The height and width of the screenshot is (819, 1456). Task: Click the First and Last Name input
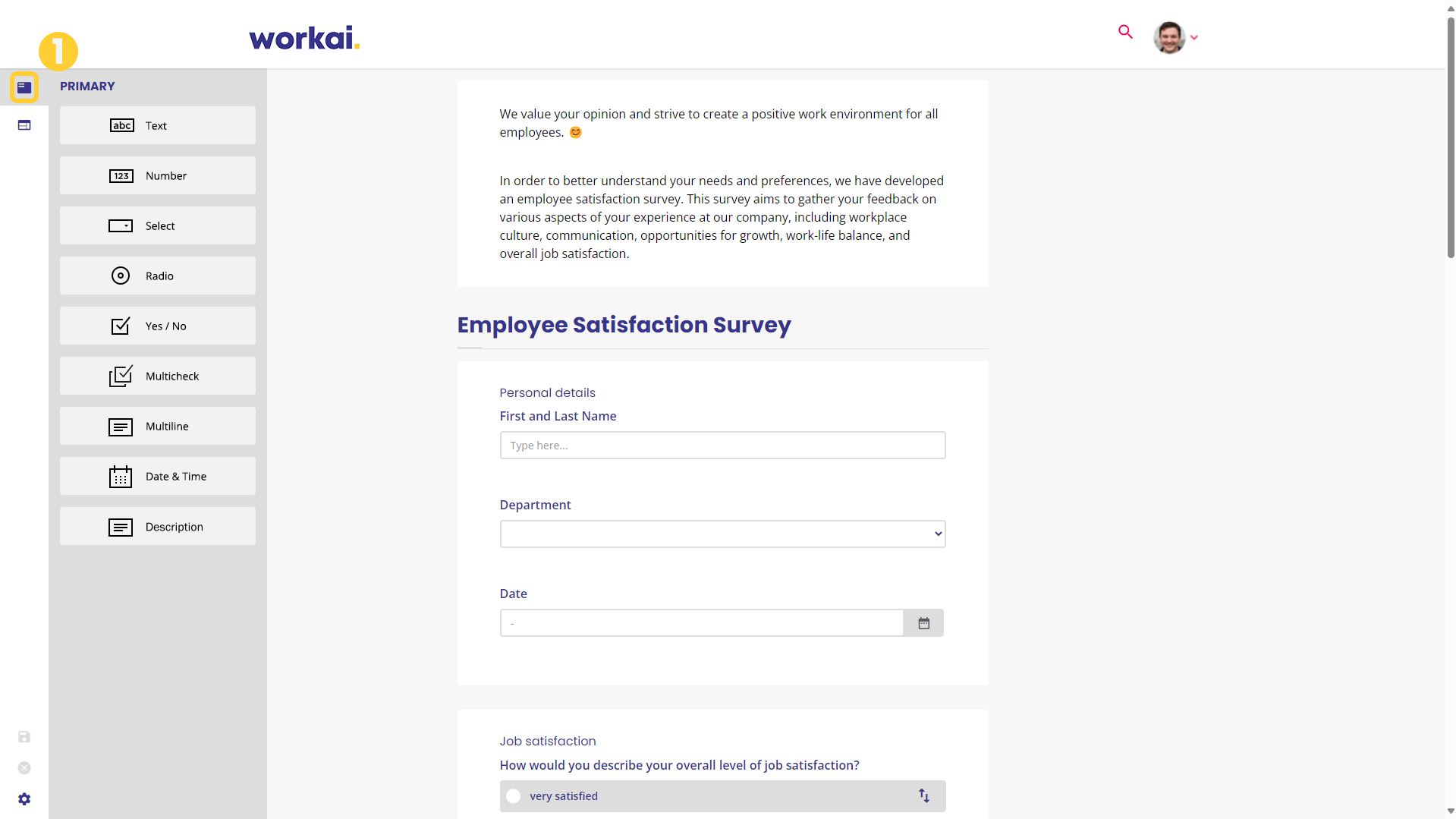tap(722, 446)
